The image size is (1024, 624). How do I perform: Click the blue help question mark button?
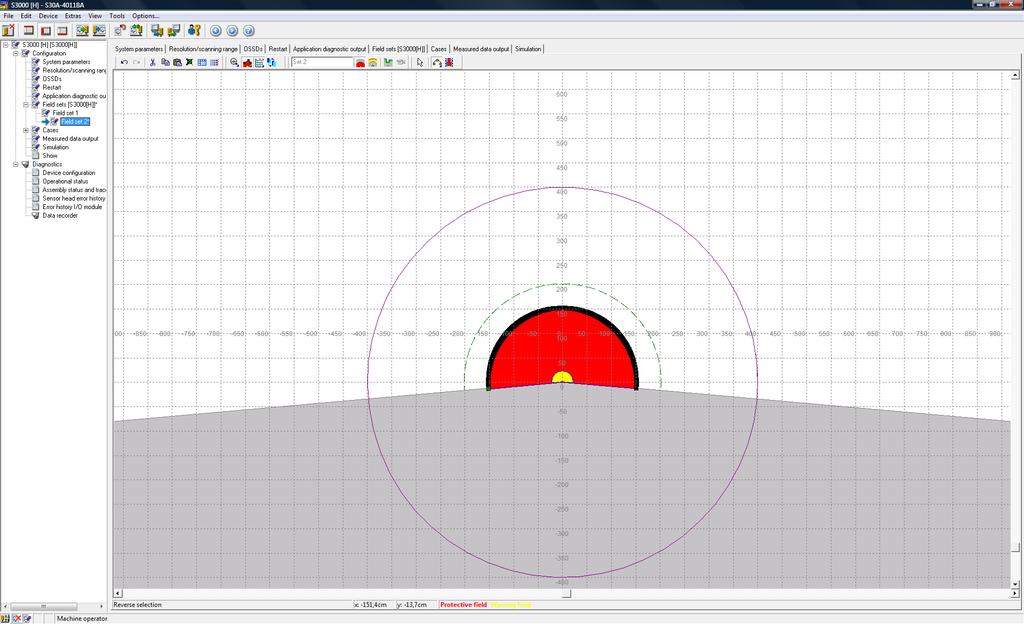click(248, 31)
